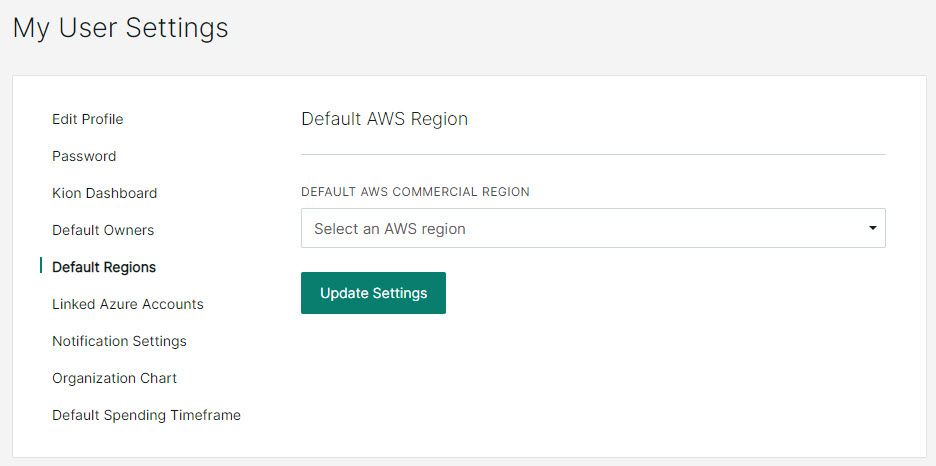The height and width of the screenshot is (466, 936).
Task: Open the Organization Chart section
Action: [115, 378]
